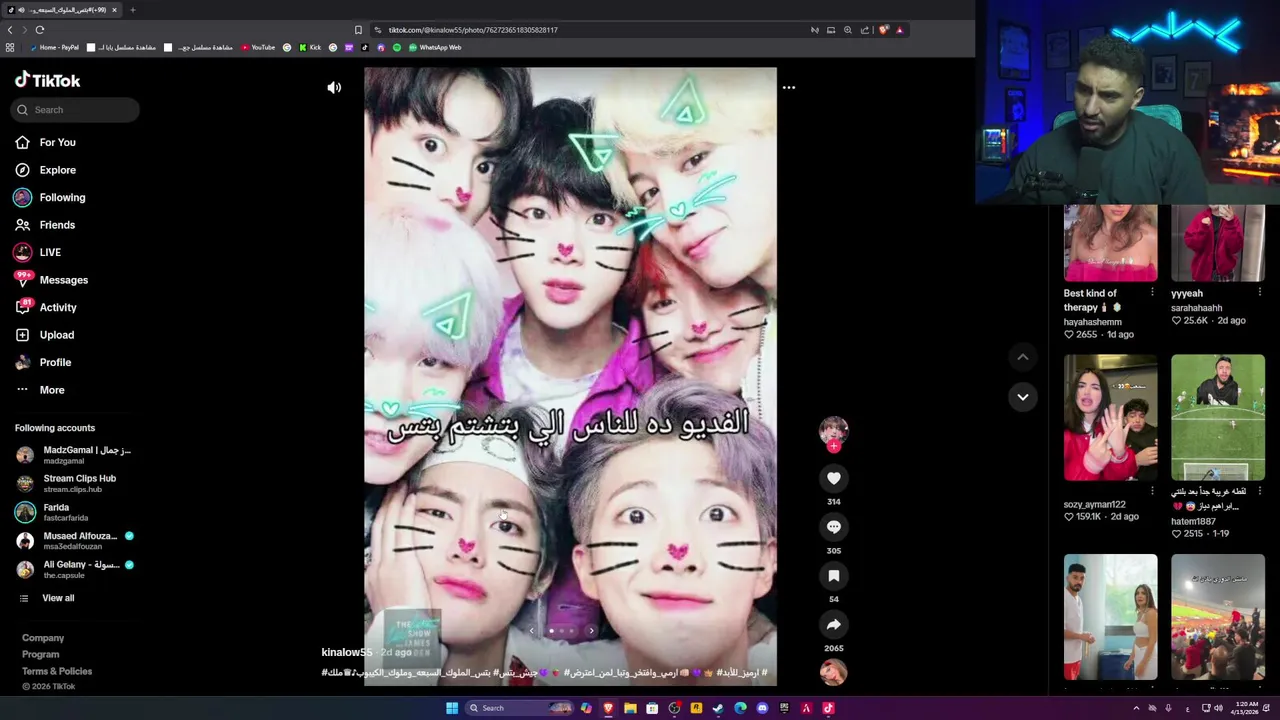Open Steam from the taskbar
The image size is (1280, 720).
tap(718, 708)
